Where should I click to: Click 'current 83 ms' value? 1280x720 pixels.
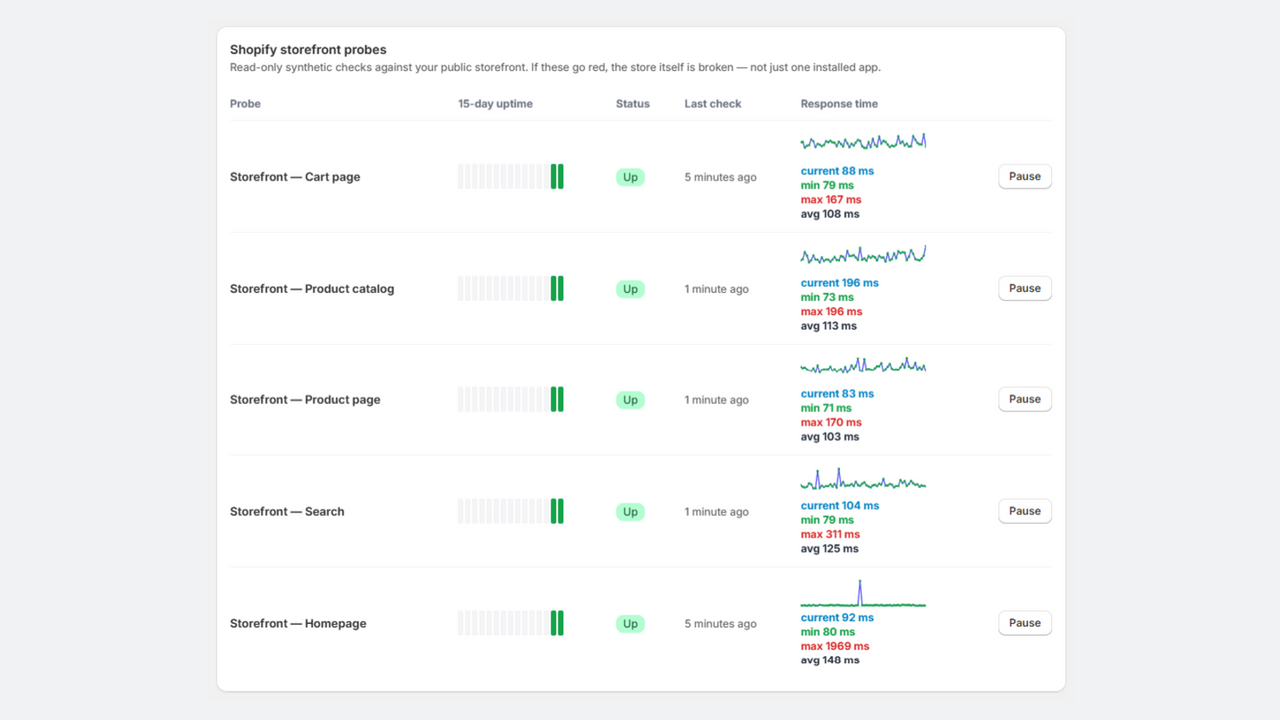pos(837,394)
